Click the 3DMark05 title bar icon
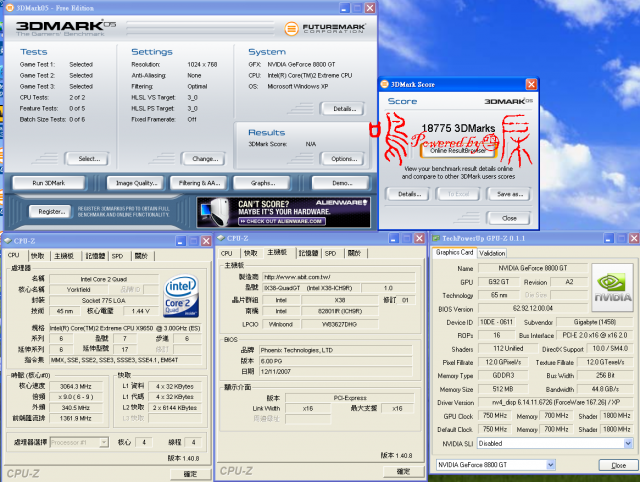Image resolution: width=640 pixels, height=482 pixels. (x=10, y=8)
